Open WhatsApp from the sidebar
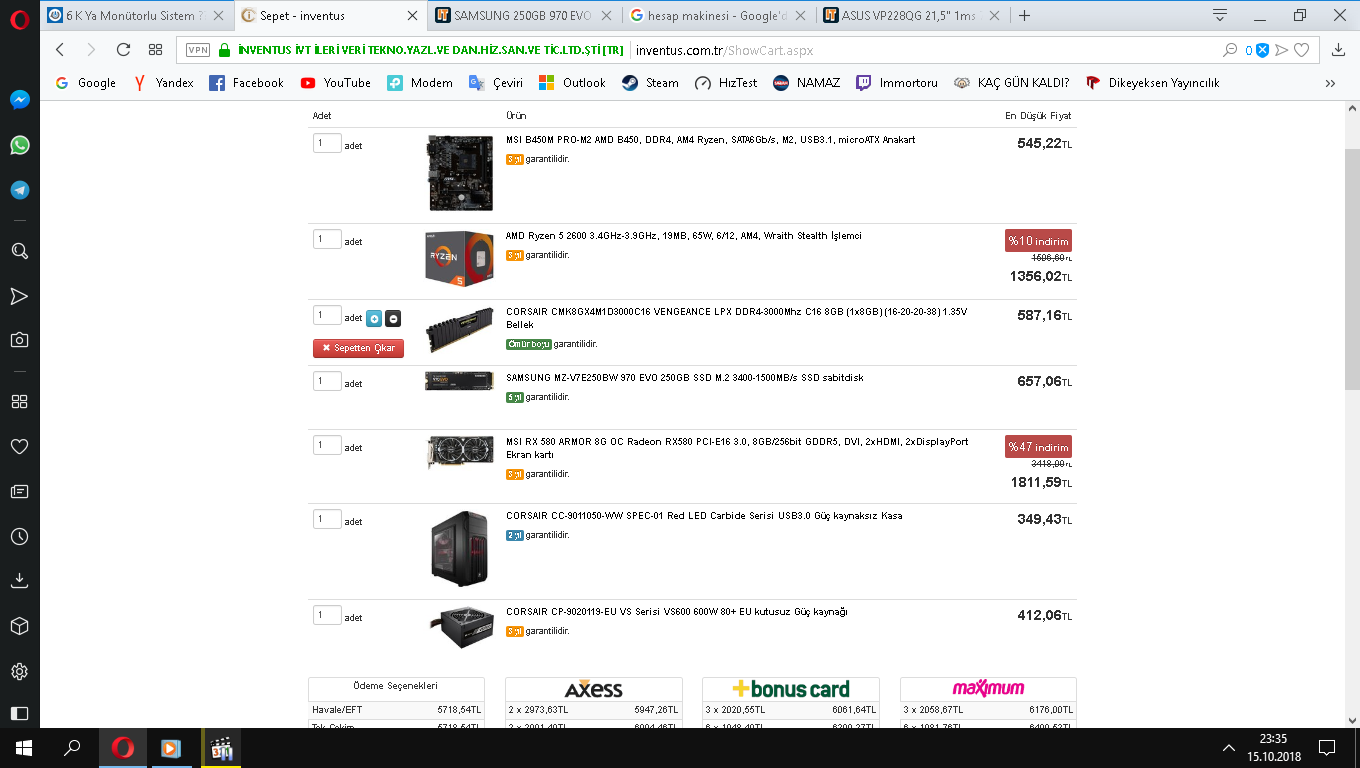The height and width of the screenshot is (768, 1360). [x=19, y=146]
